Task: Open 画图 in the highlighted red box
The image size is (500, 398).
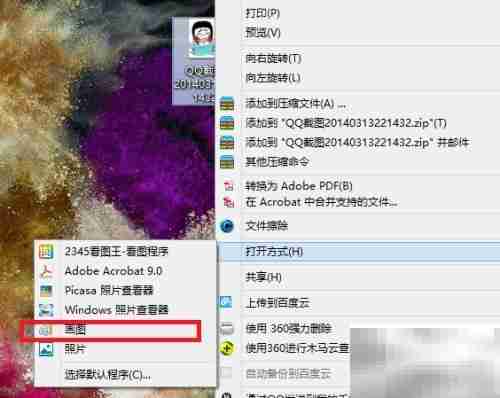Action: (111, 331)
